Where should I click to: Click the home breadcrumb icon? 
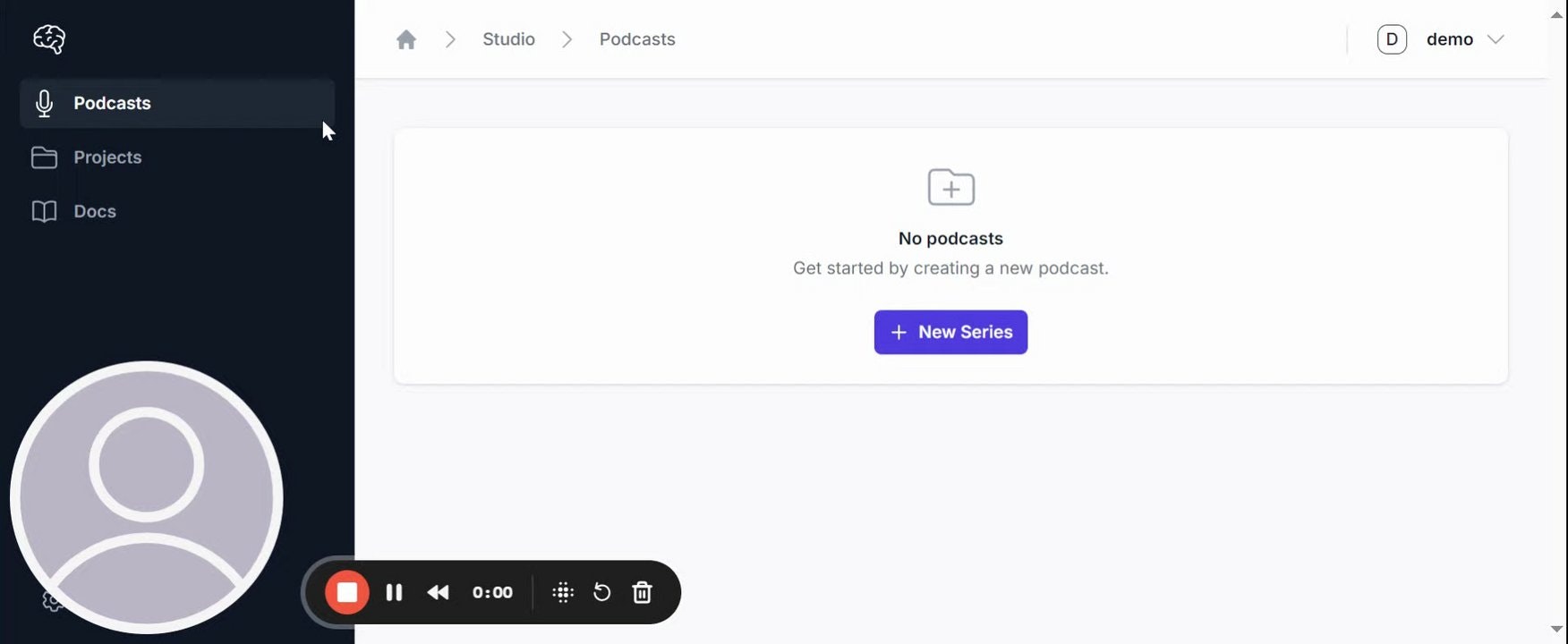point(406,38)
